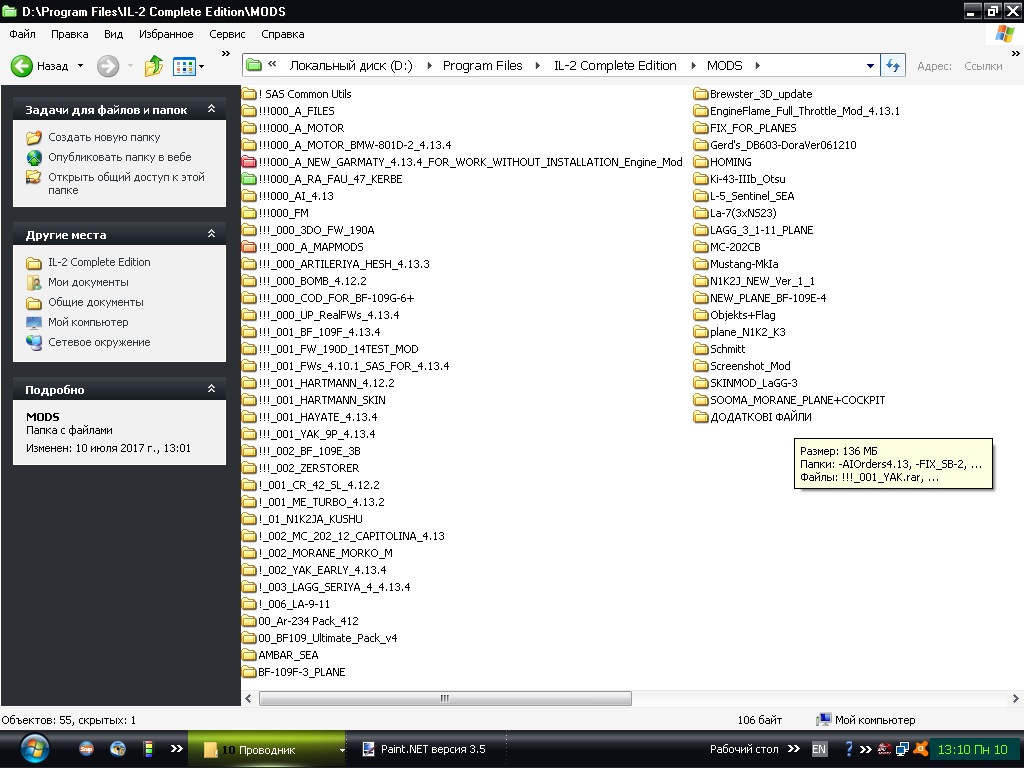Image resolution: width=1024 pixels, height=768 pixels.
Task: Open the Назад history dropdown arrow
Action: [x=80, y=66]
